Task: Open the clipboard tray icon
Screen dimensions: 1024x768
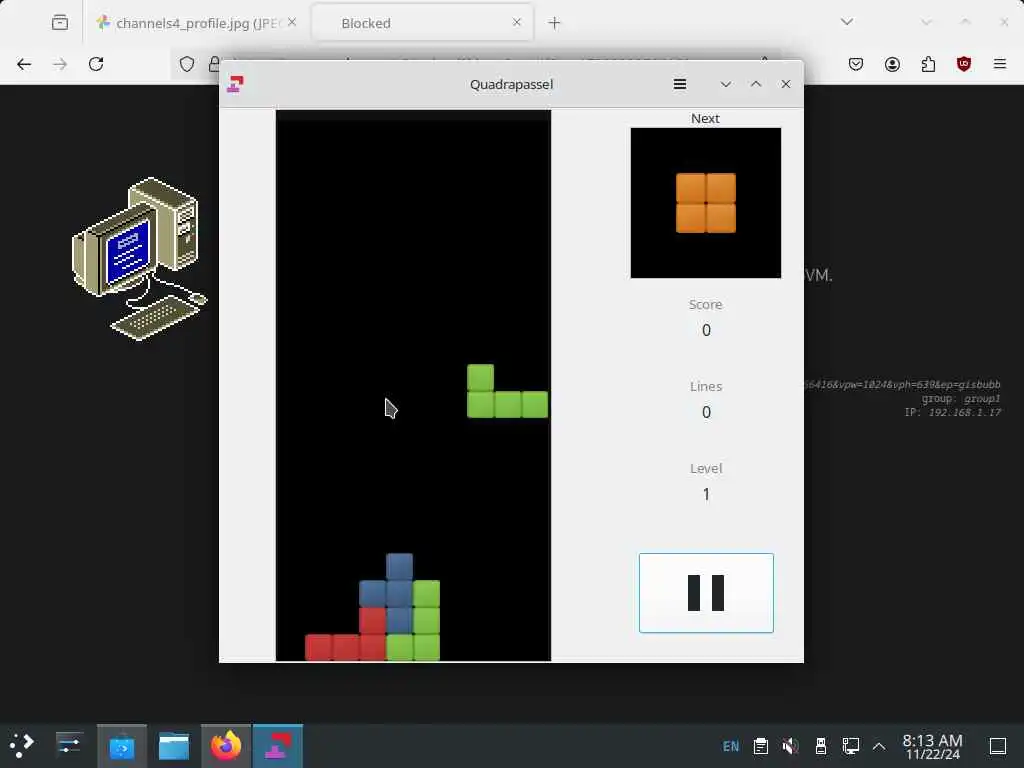Action: (760, 746)
